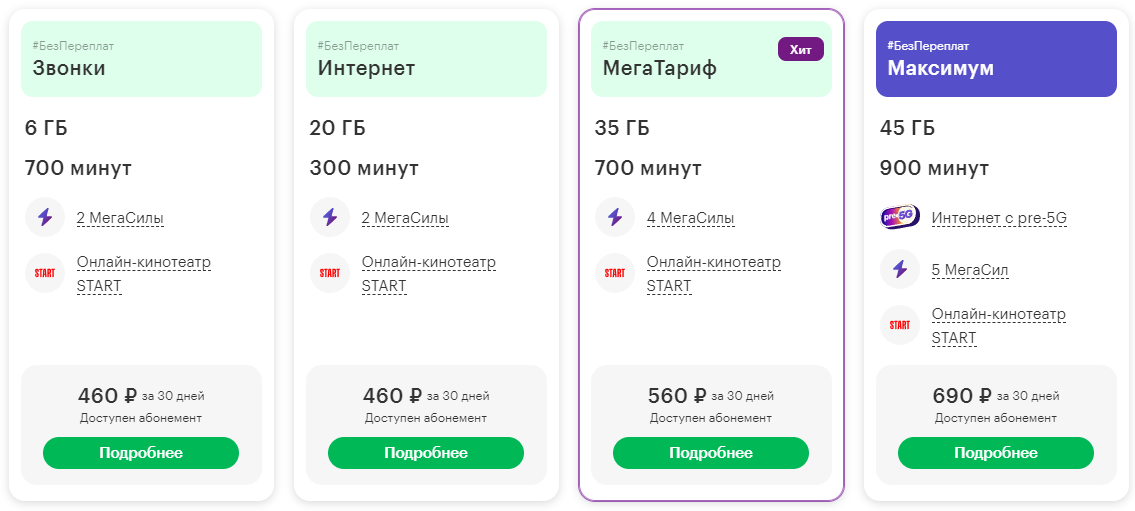Click the lightning icon in the МегаТариф card
Image resolution: width=1135 pixels, height=511 pixels.
coord(615,217)
